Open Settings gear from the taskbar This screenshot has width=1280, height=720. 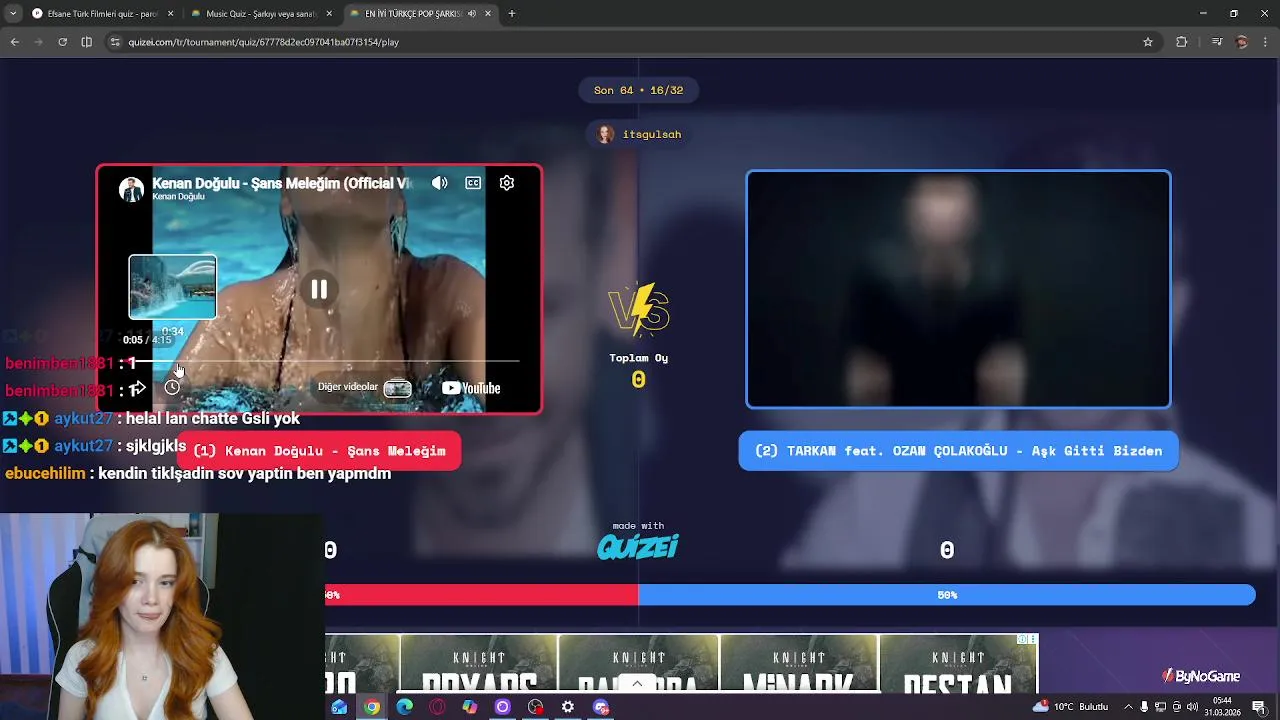pyautogui.click(x=568, y=707)
